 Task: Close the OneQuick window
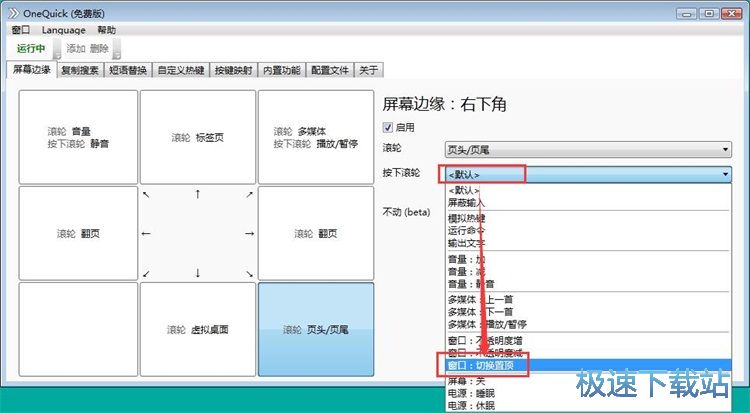pos(732,14)
